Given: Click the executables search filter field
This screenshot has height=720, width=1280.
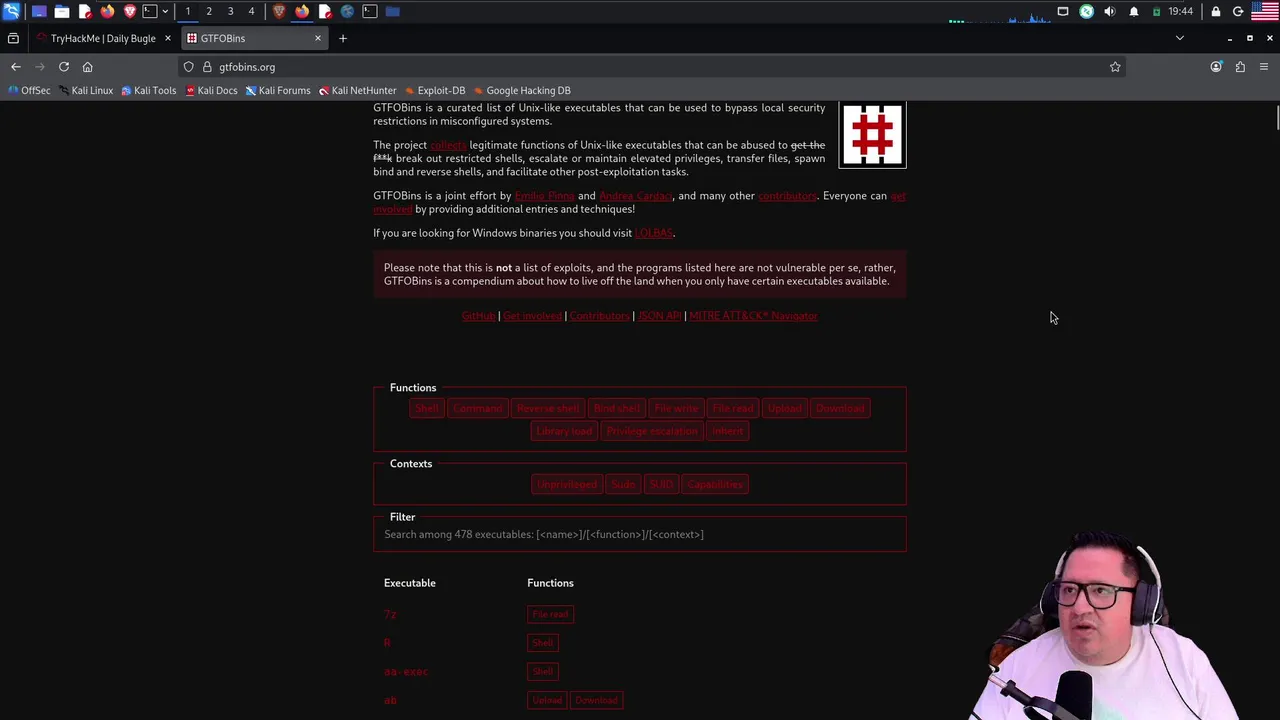Looking at the screenshot, I should tap(640, 534).
